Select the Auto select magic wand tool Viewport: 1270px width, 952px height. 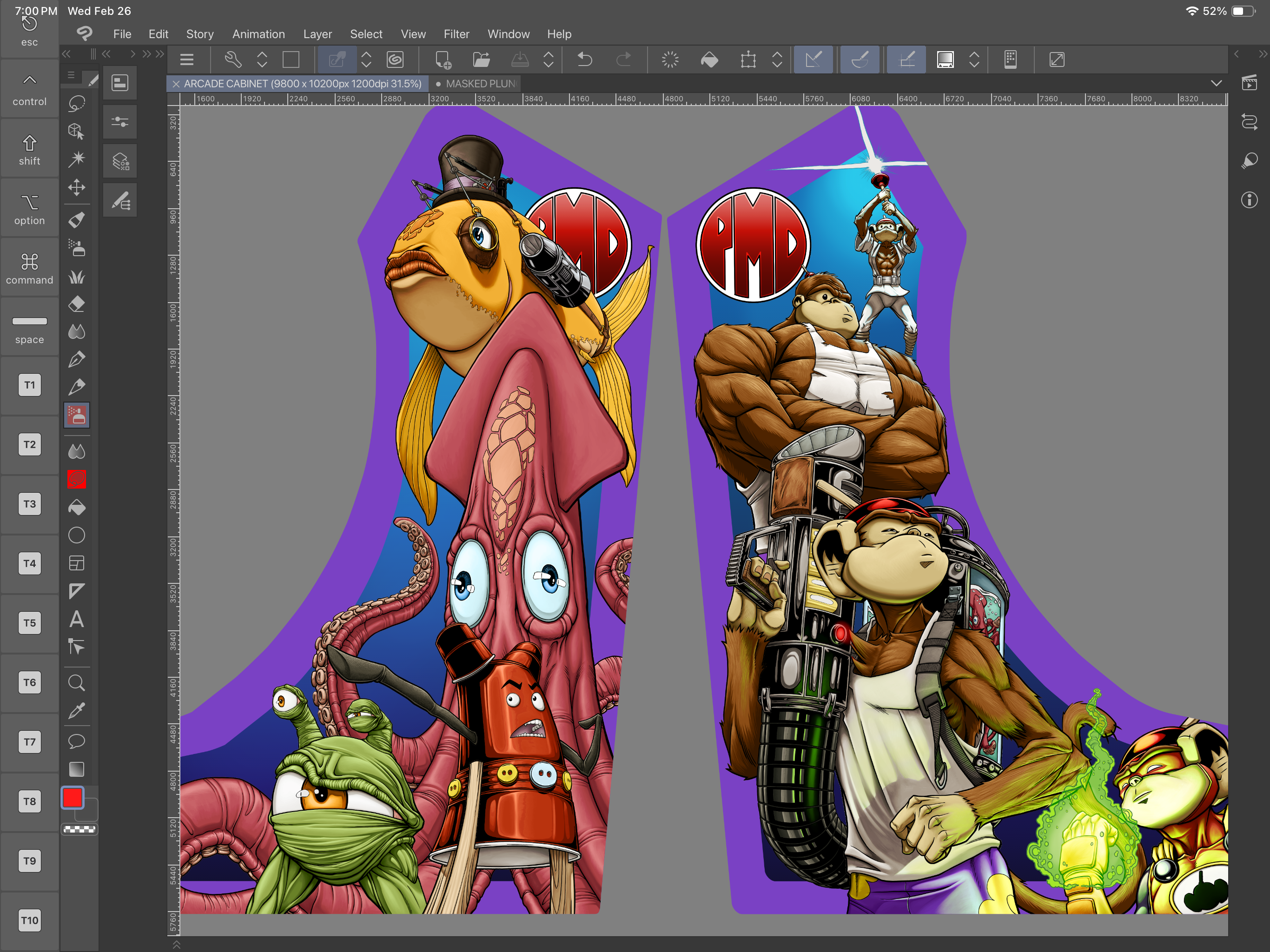[76, 159]
